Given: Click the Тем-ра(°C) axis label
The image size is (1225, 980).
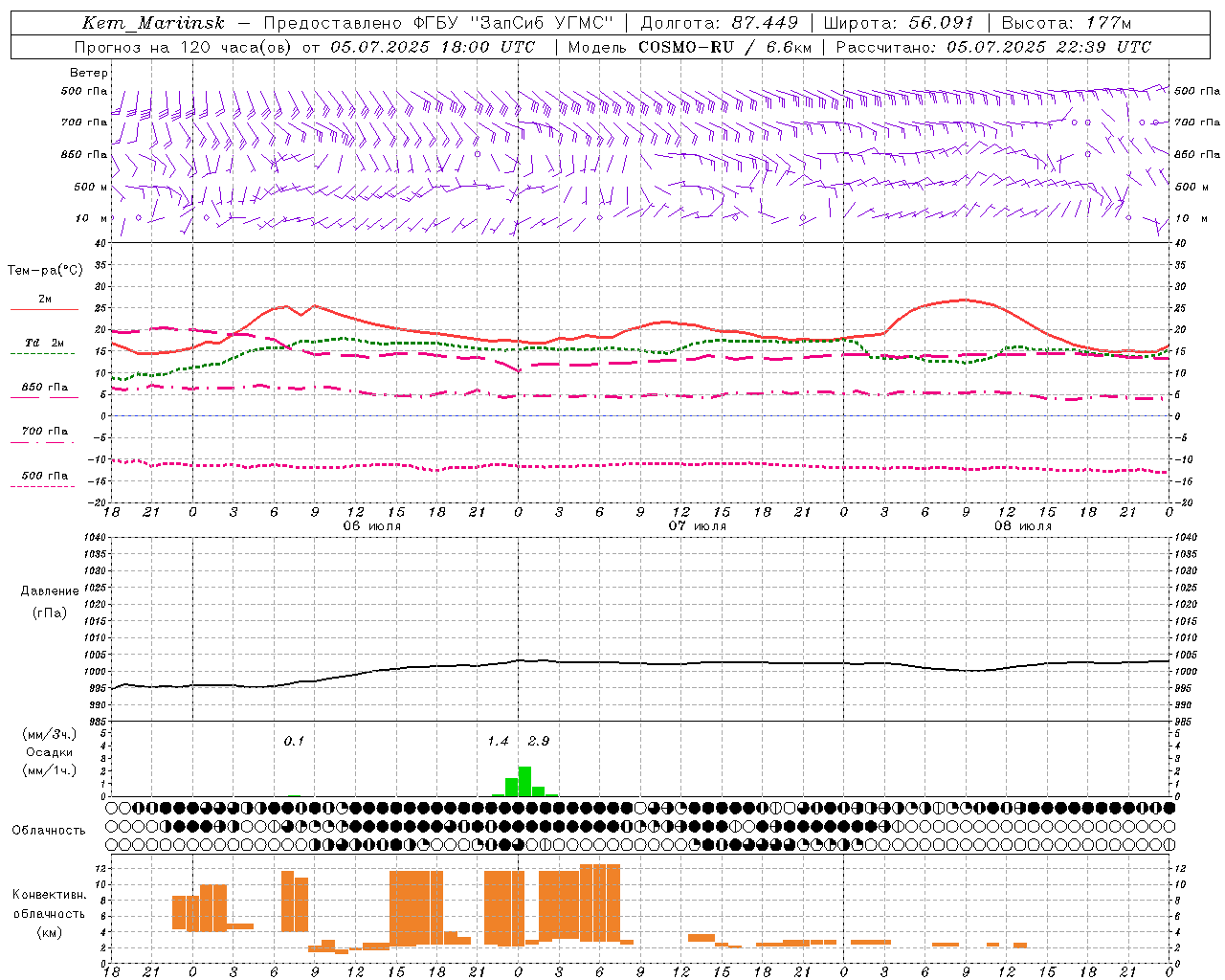Looking at the screenshot, I should click(x=45, y=271).
